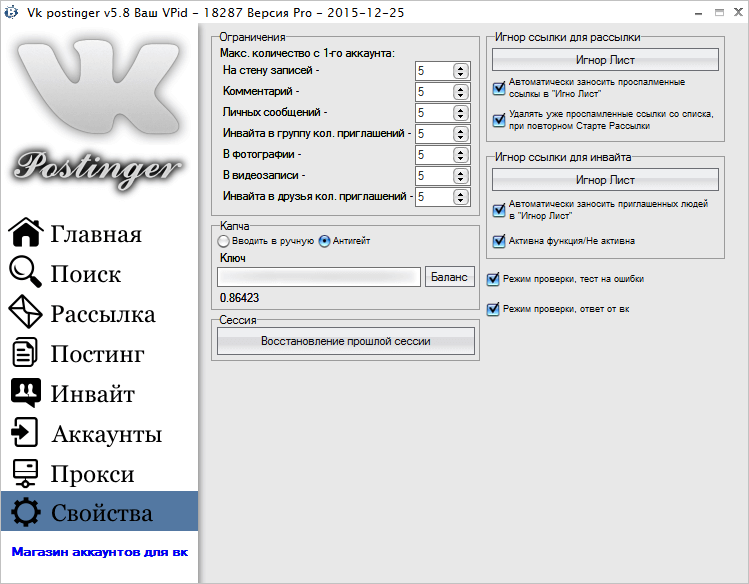This screenshot has height=584, width=749.
Task: Toggle deleting already spammed links on restart
Action: (x=499, y=120)
